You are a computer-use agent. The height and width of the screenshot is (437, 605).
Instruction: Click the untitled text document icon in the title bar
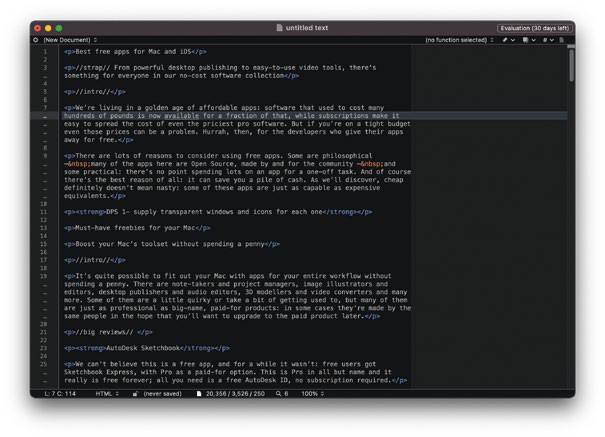tap(279, 27)
